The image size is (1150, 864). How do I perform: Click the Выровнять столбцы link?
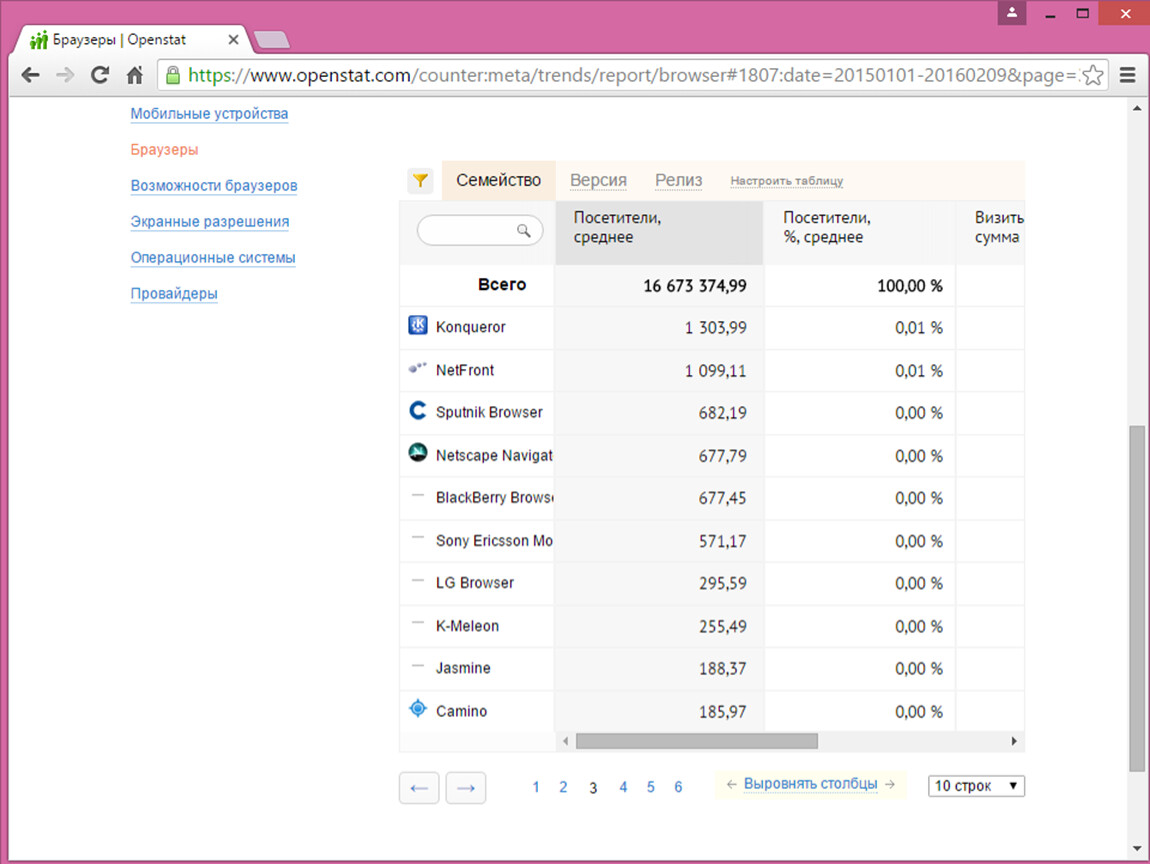[810, 784]
